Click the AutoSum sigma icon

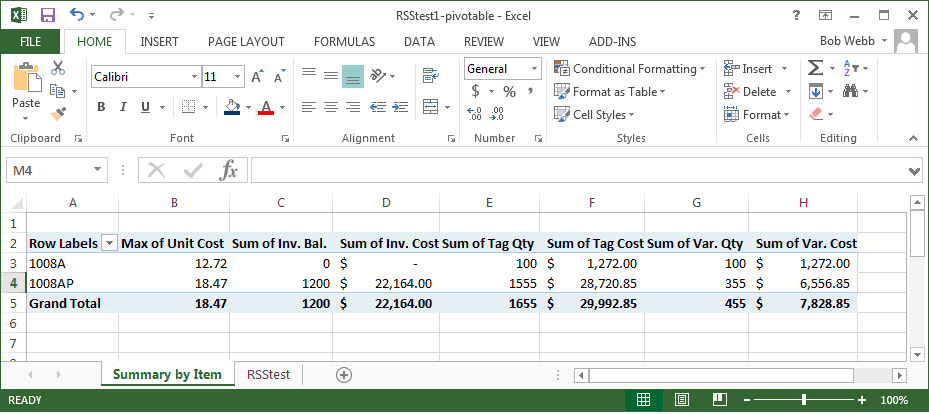(816, 68)
